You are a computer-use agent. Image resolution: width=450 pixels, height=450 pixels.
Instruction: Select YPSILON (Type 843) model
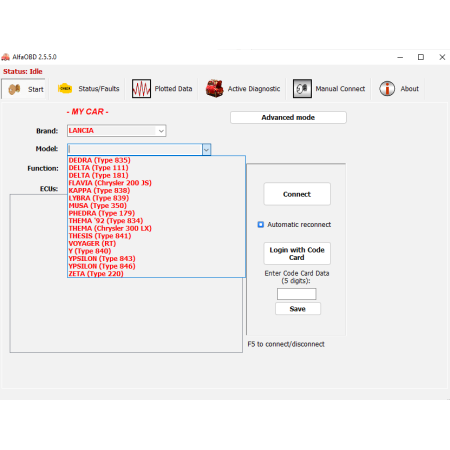tap(156, 259)
